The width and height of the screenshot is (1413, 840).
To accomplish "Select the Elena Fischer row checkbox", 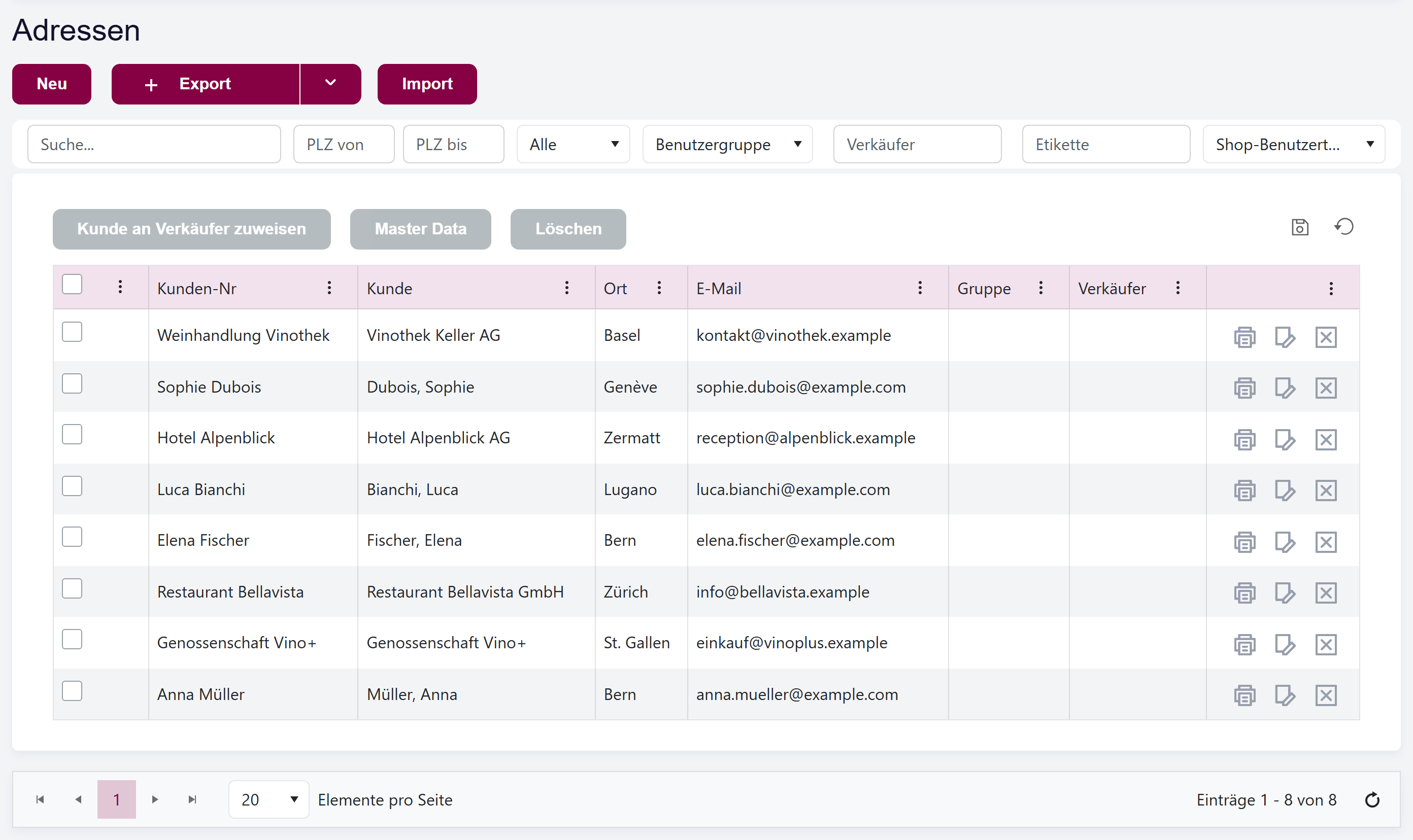I will point(72,537).
